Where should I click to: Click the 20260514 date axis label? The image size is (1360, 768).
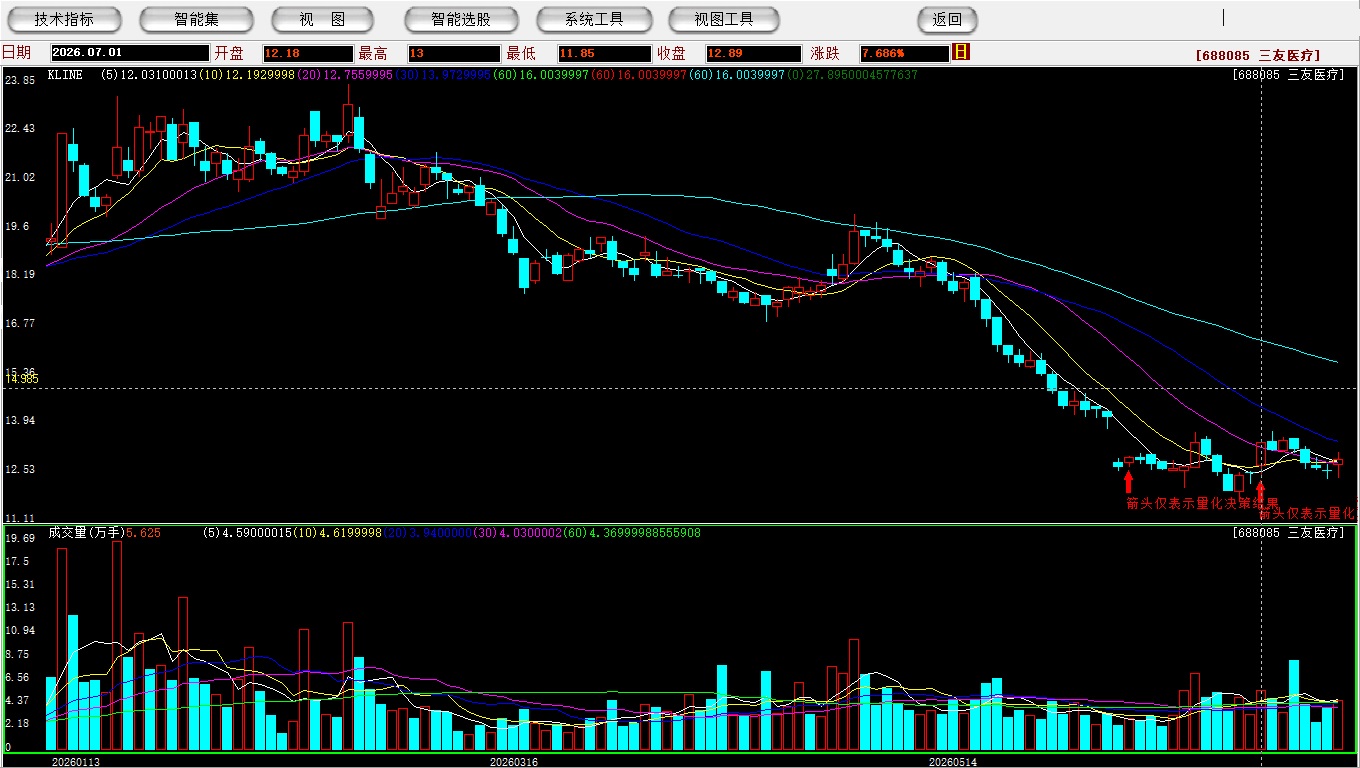pos(952,761)
